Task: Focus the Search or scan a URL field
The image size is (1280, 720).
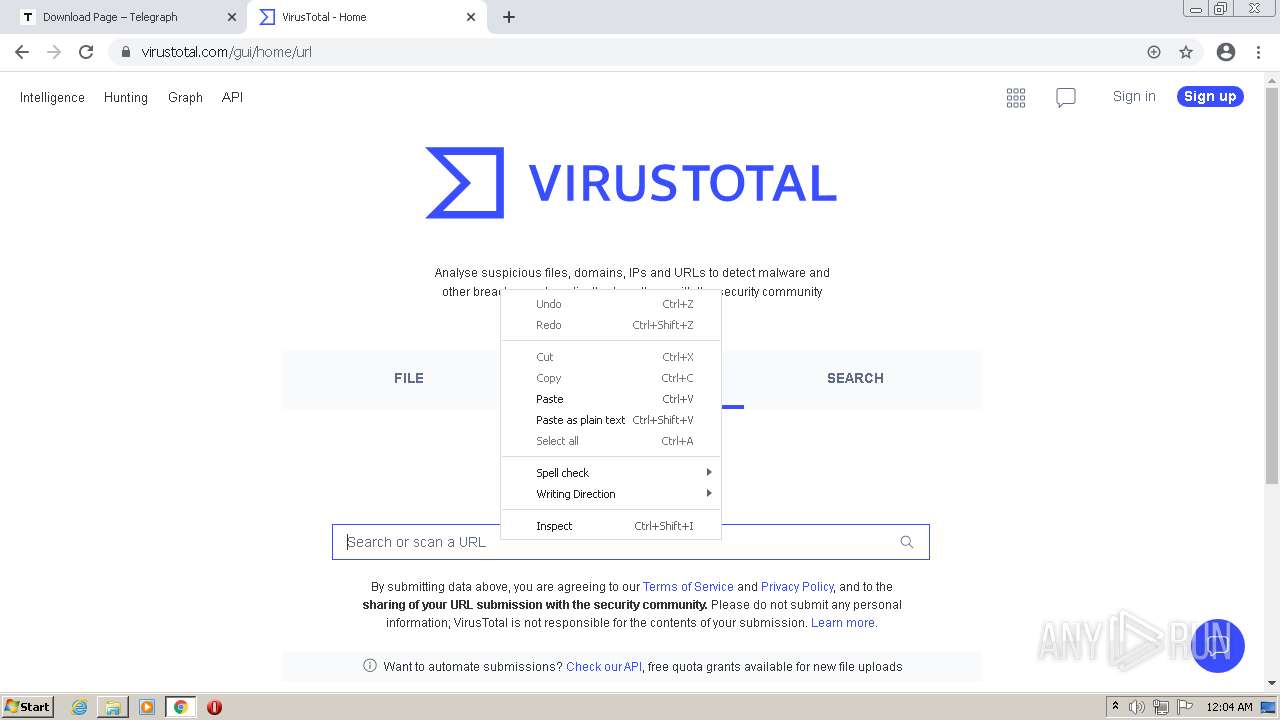Action: pos(631,542)
